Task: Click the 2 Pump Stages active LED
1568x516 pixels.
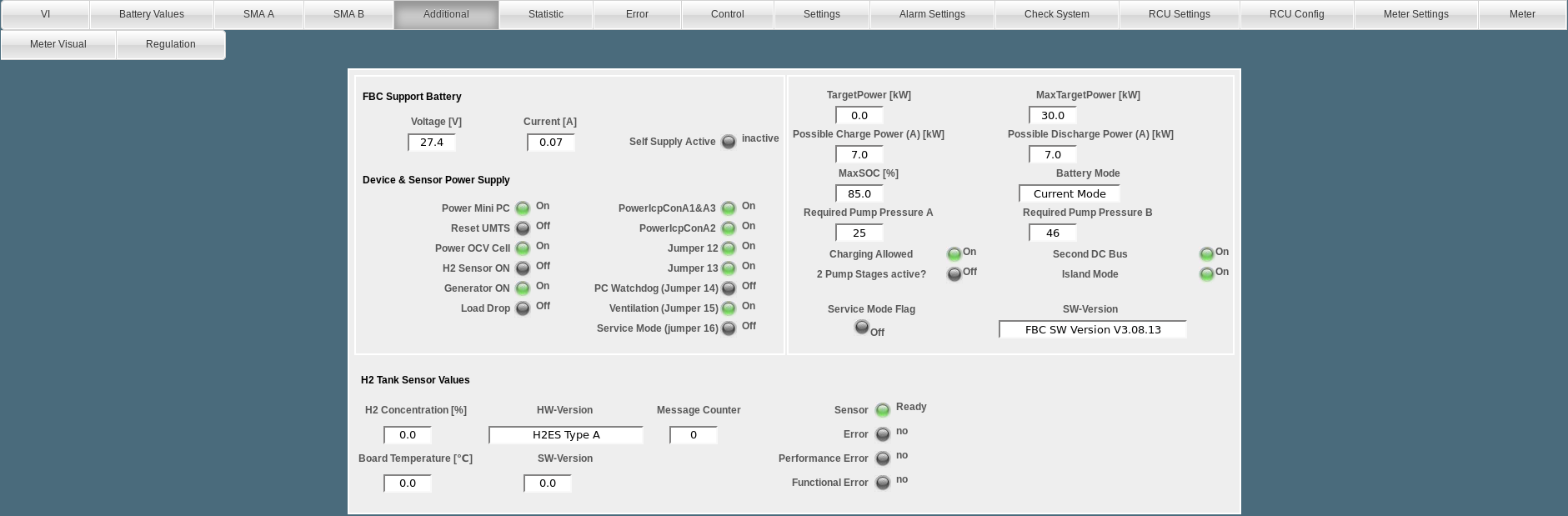Action: [954, 274]
